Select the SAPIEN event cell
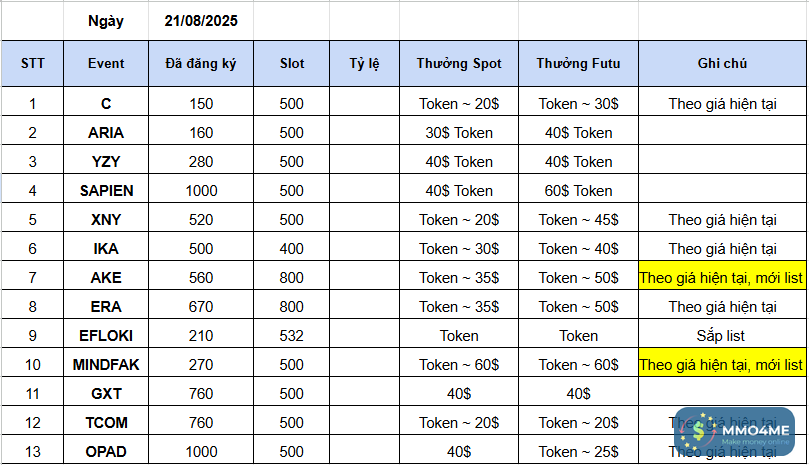Viewport: 809px width, 465px height. tap(106, 191)
